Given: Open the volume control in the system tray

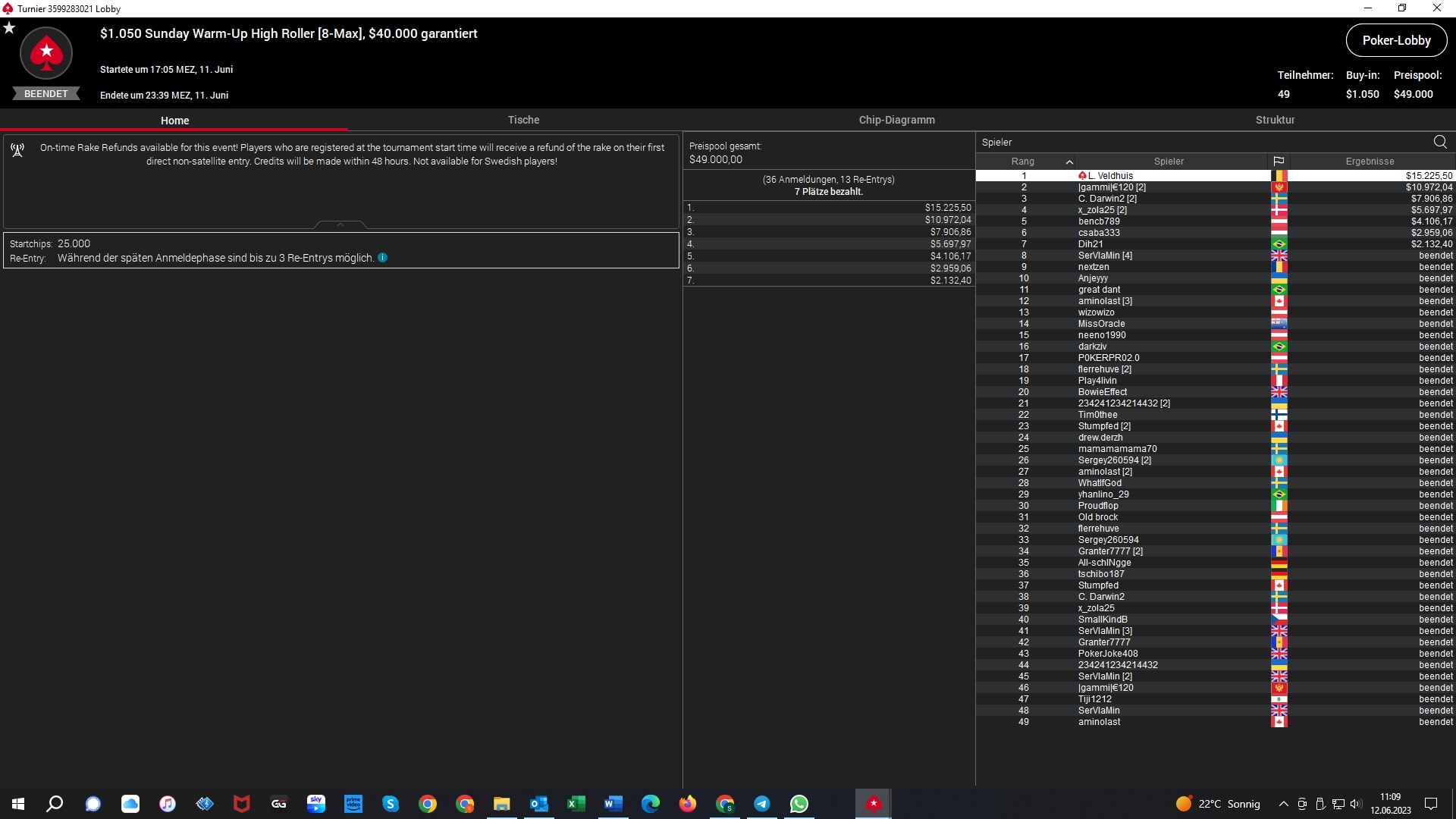Looking at the screenshot, I should [1356, 804].
